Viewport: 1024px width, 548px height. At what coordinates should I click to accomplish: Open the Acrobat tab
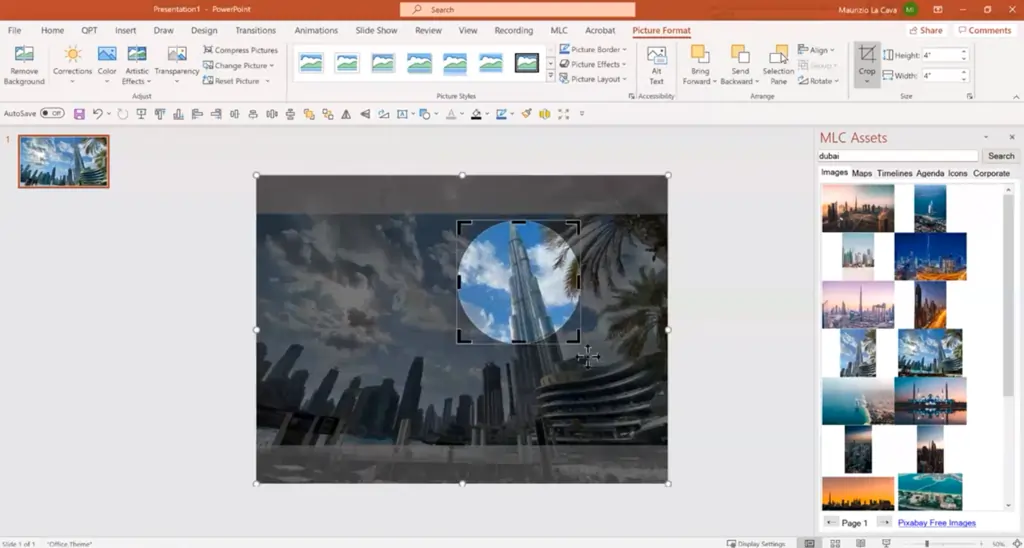pos(600,30)
